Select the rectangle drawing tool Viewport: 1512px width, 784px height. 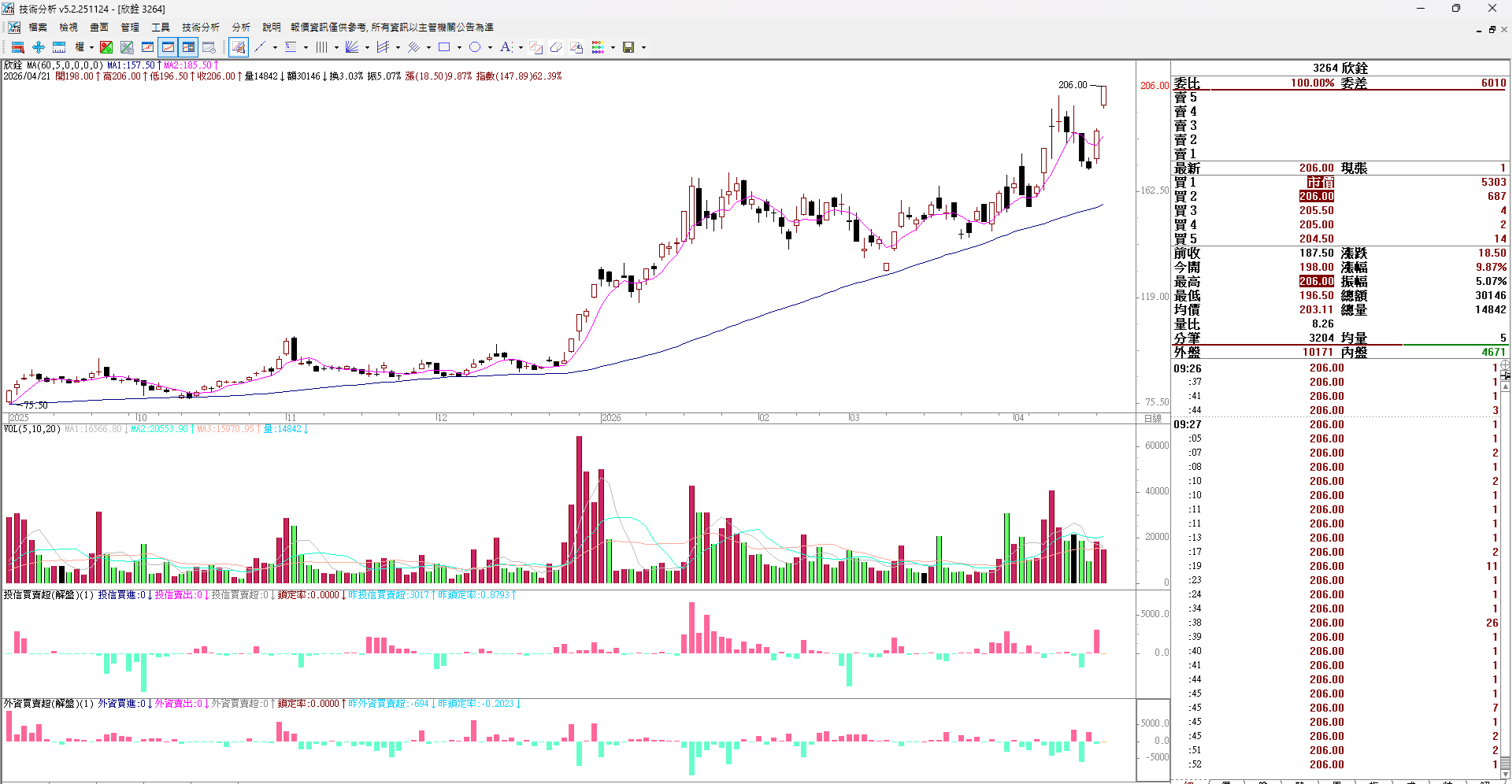click(444, 47)
